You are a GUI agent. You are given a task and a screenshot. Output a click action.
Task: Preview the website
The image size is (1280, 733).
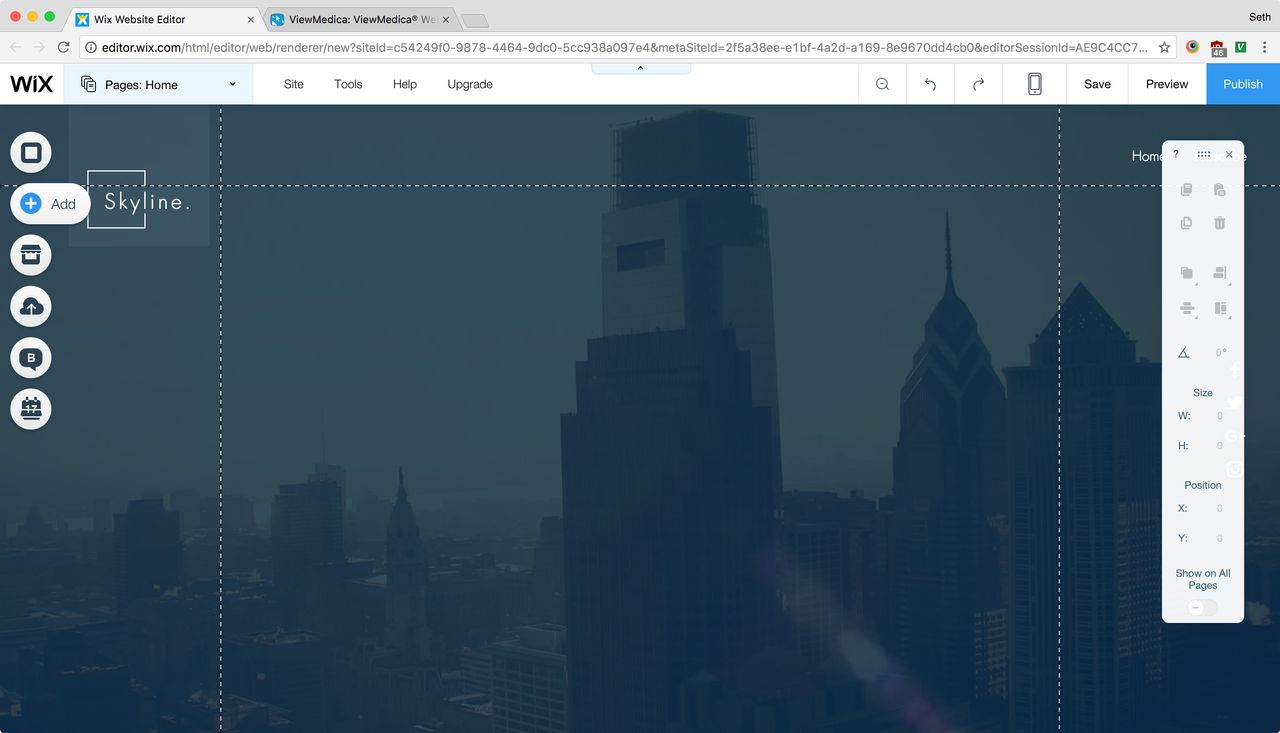[1166, 84]
